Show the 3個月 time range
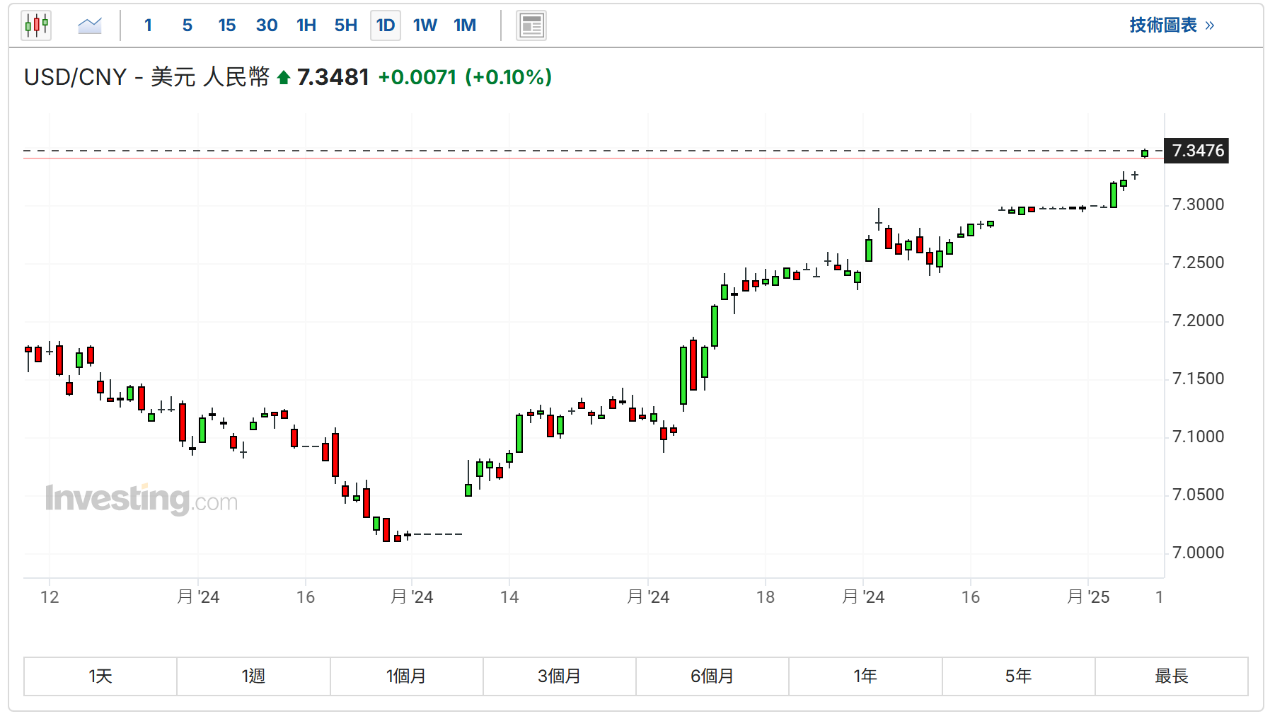The width and height of the screenshot is (1270, 721). [x=559, y=676]
